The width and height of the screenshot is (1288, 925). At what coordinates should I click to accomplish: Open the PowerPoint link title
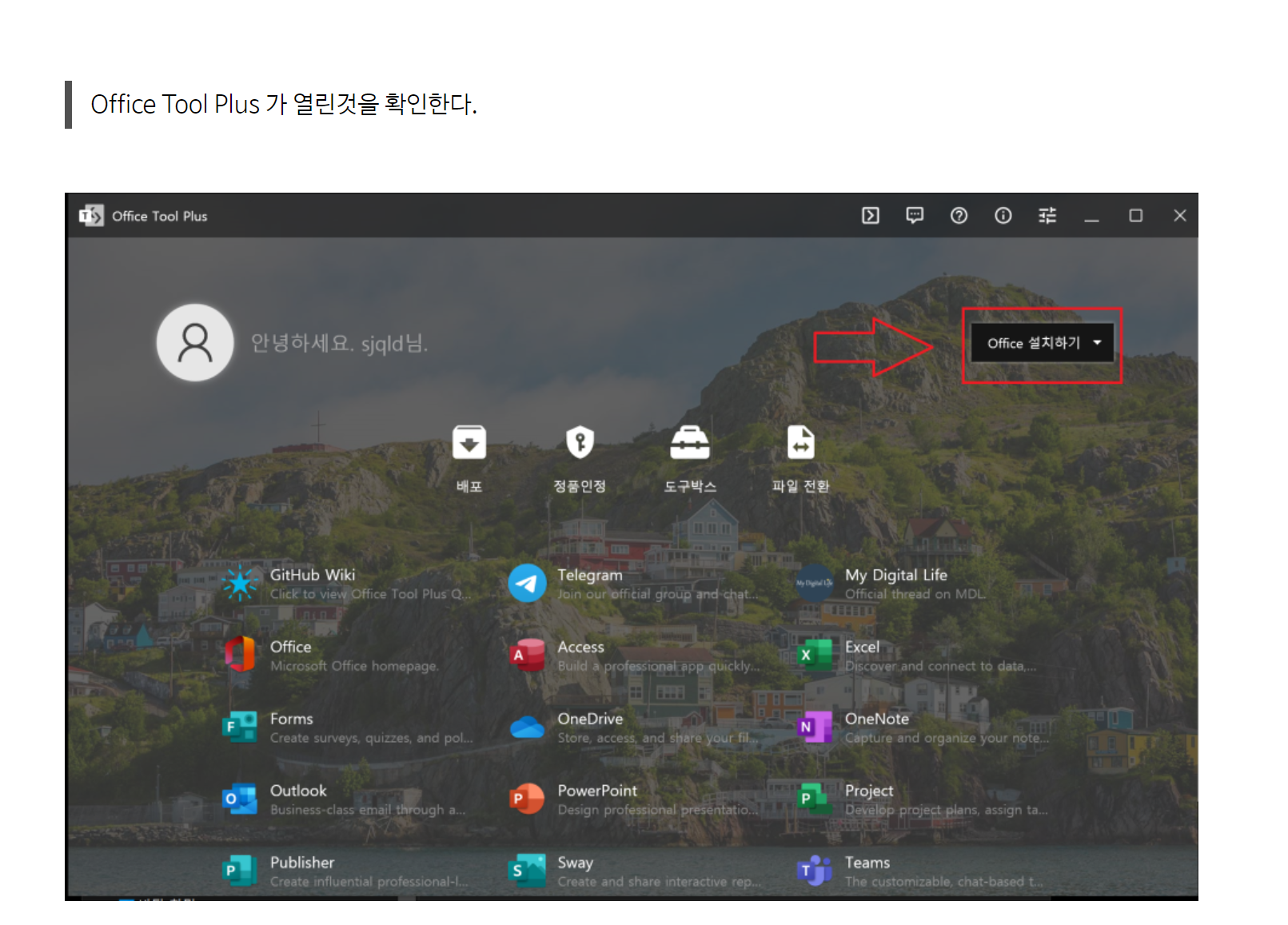[597, 791]
